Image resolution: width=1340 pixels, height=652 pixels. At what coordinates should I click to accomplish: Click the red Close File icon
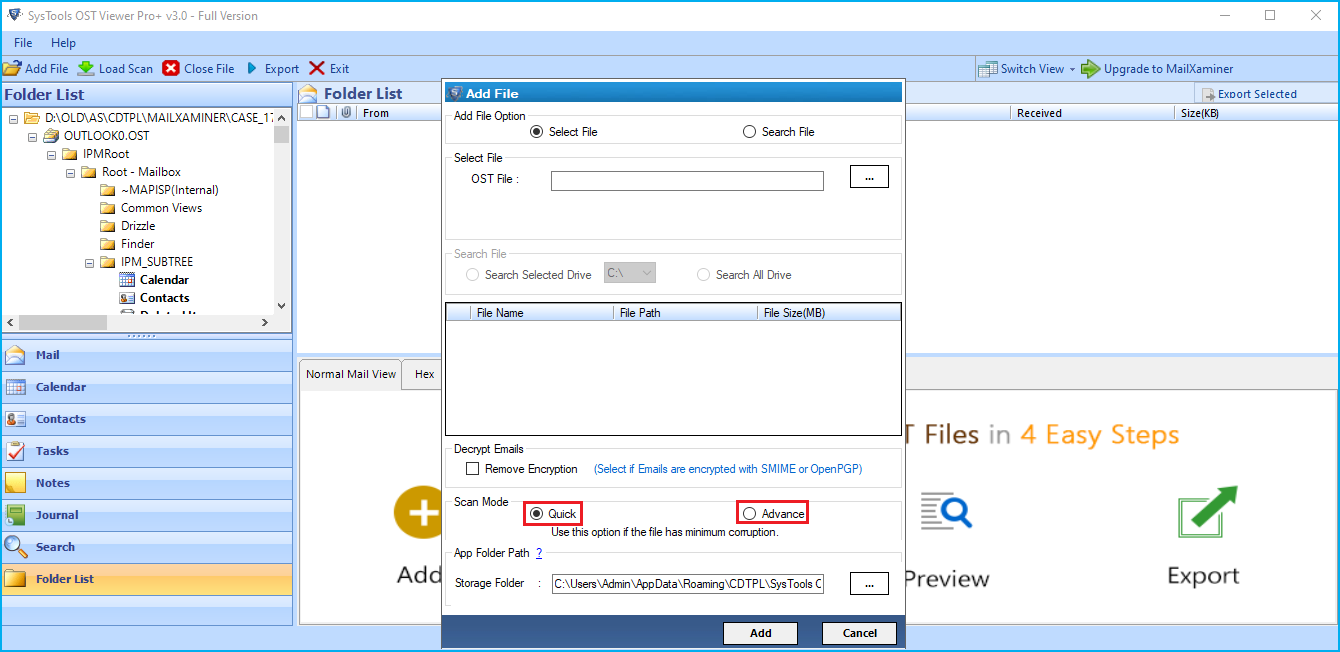click(x=171, y=69)
